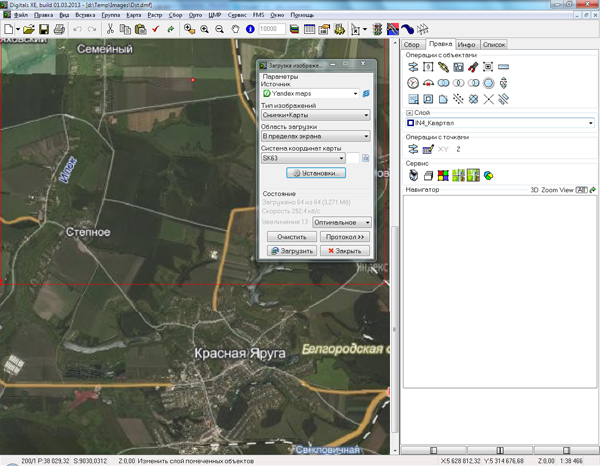
Task: Toggle the All button in Навигатор header
Action: pyautogui.click(x=581, y=189)
